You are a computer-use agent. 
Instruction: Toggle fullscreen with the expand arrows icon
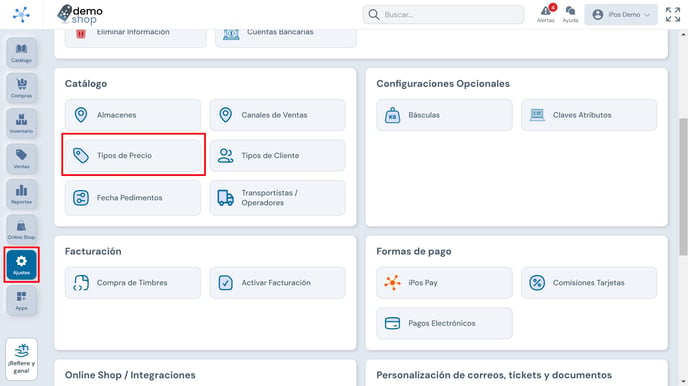click(x=673, y=14)
